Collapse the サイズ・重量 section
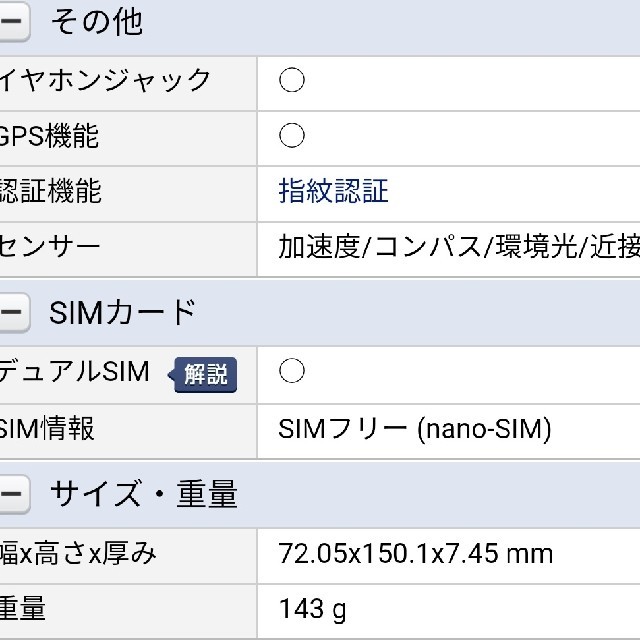 14,493
